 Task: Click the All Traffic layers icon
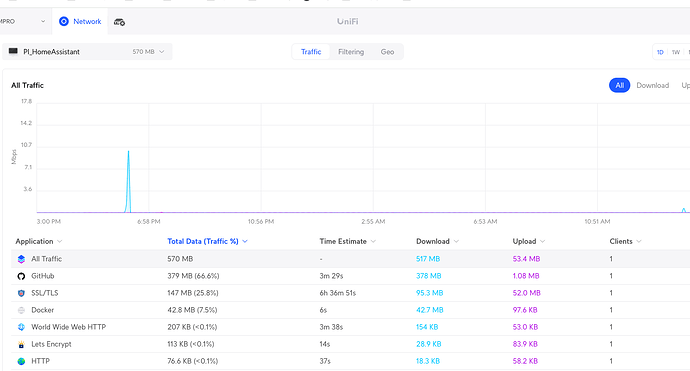[21, 259]
